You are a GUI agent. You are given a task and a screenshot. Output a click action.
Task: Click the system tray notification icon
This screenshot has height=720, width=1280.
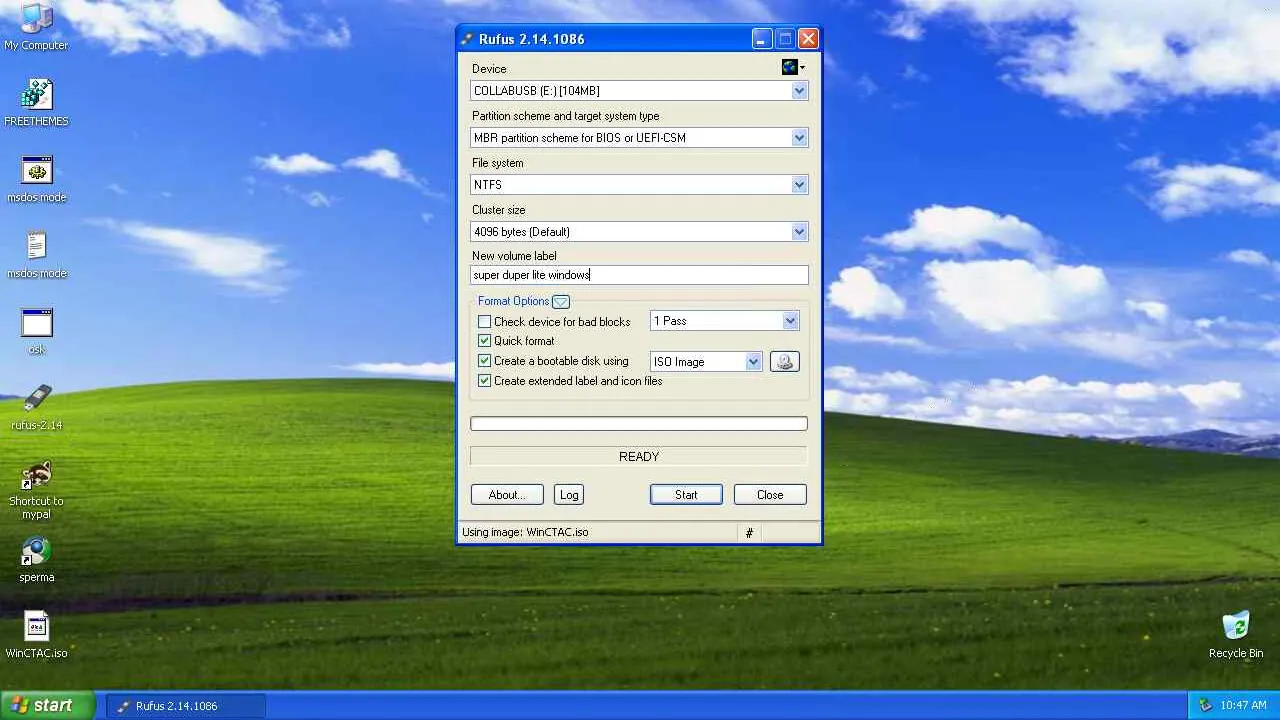coord(1205,705)
